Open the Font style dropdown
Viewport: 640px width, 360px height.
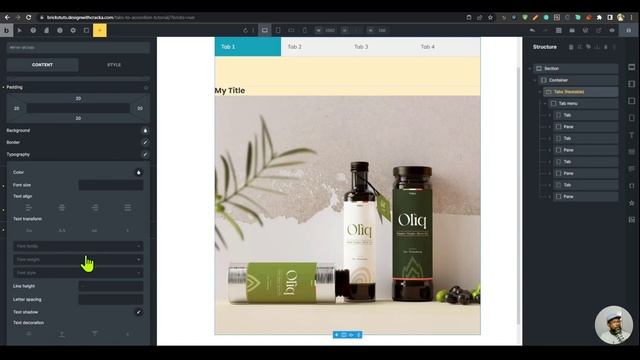click(x=78, y=272)
